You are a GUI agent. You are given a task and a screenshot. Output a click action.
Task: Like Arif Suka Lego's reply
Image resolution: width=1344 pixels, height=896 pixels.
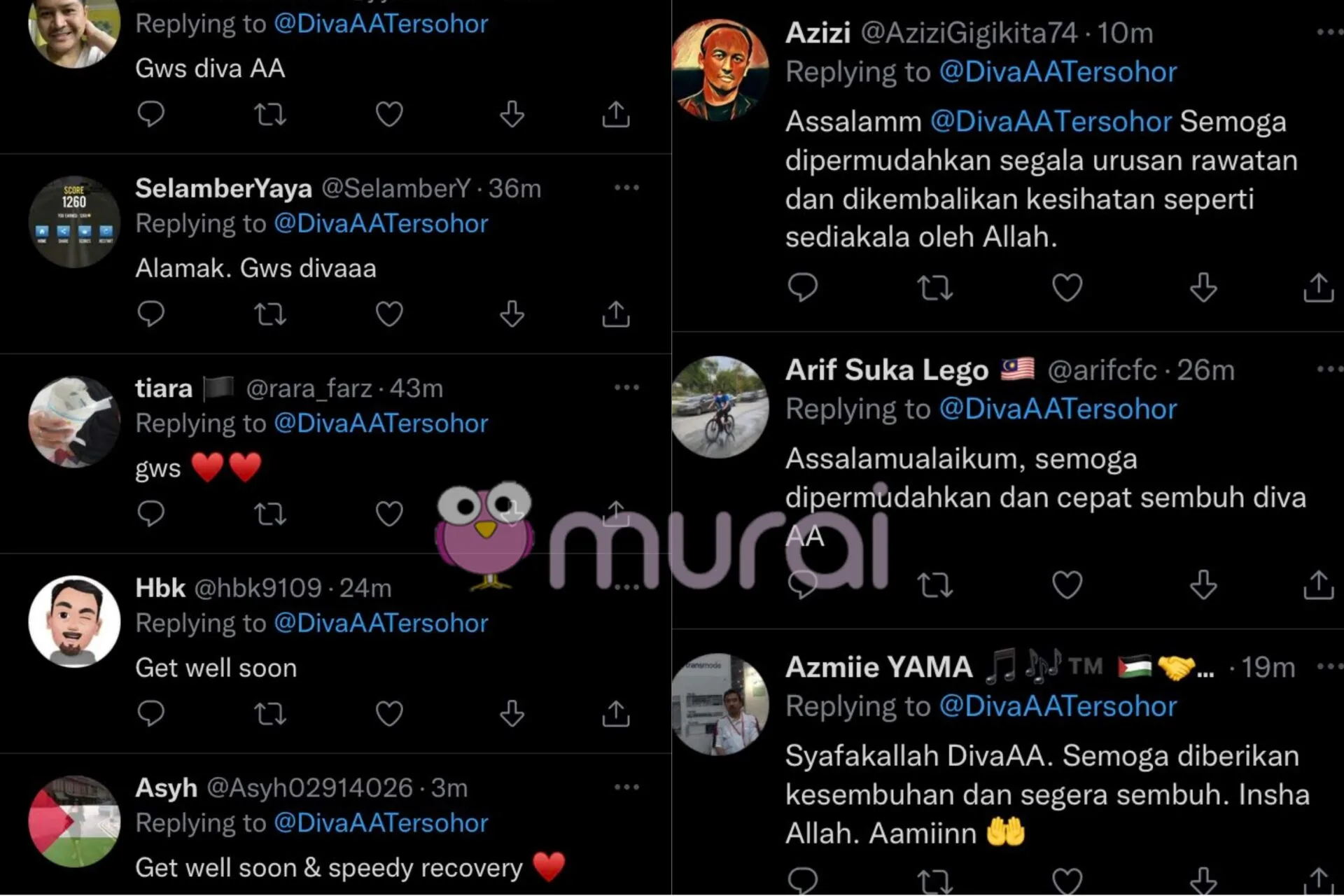(1067, 584)
